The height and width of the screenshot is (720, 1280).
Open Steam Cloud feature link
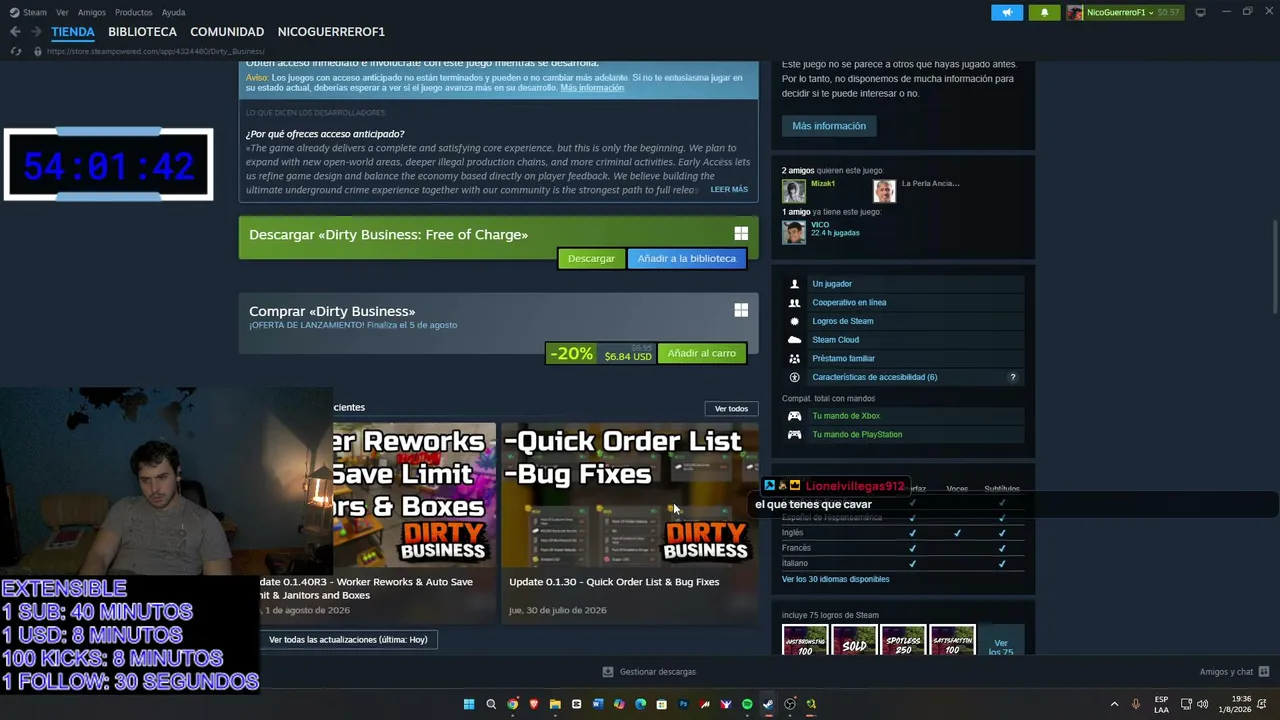pos(835,340)
